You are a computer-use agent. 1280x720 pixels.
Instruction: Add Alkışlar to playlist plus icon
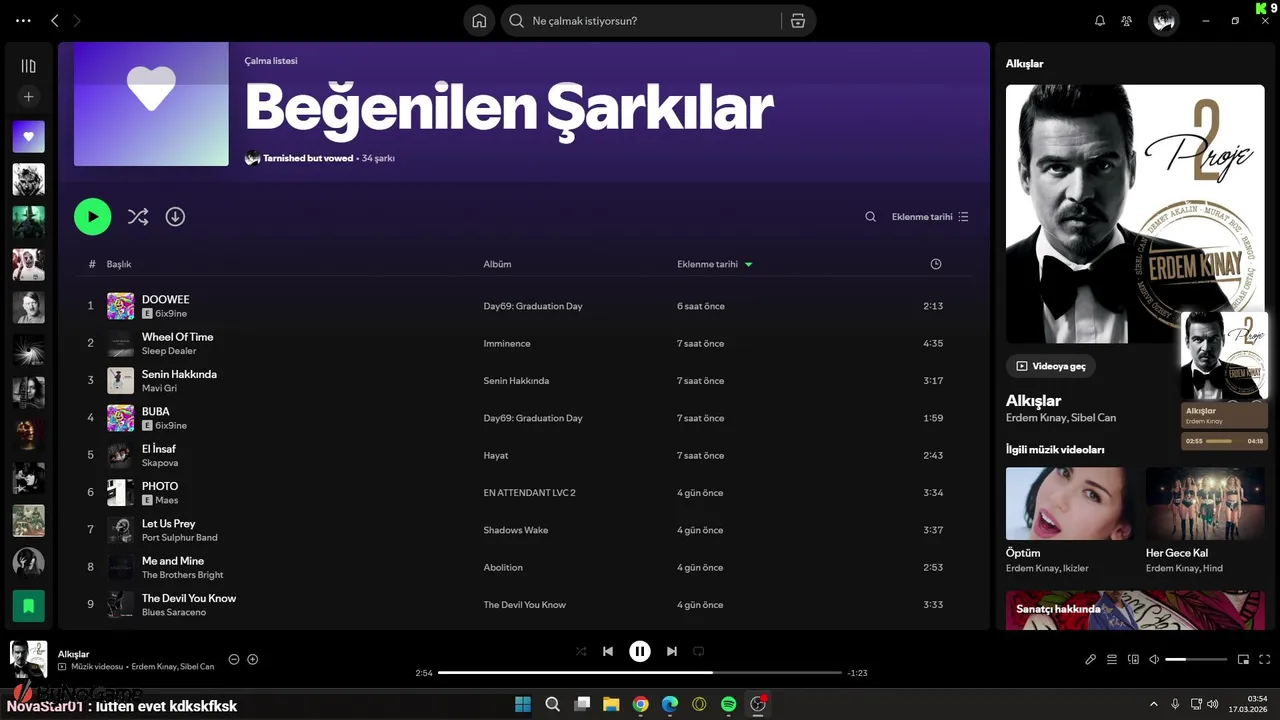point(253,659)
